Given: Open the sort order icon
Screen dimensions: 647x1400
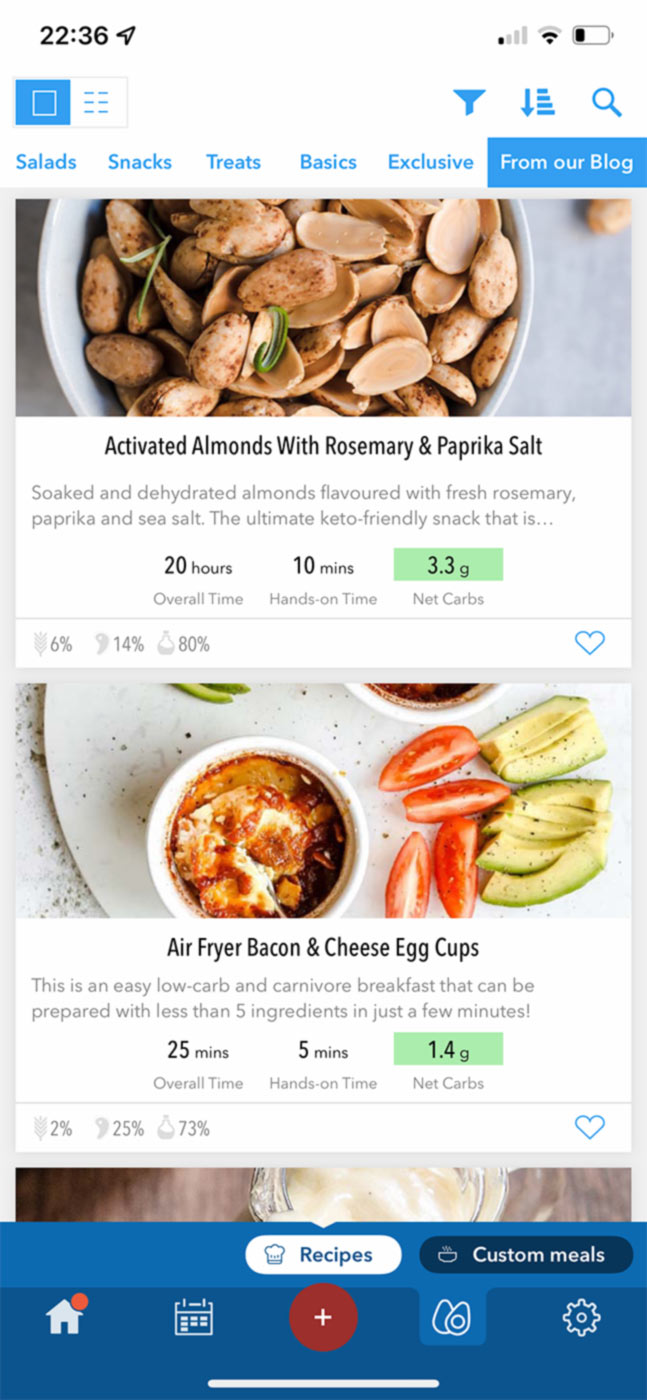Looking at the screenshot, I should (538, 102).
